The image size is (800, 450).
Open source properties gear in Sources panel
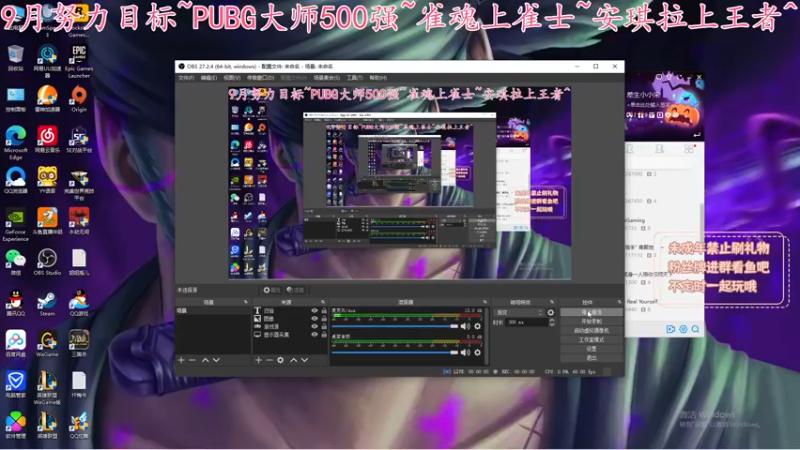click(281, 360)
